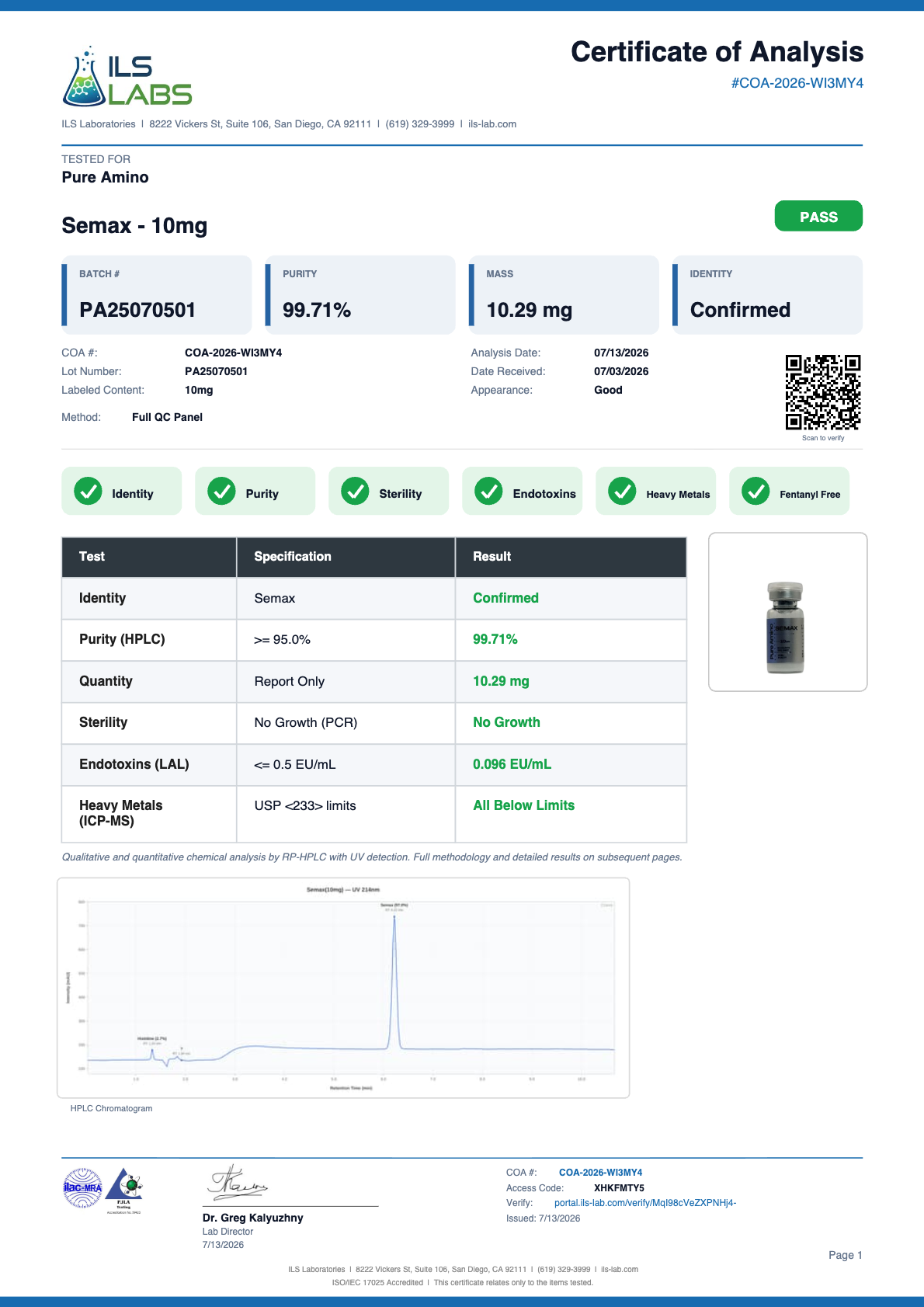The width and height of the screenshot is (924, 1307).
Task: Click the footer COA-2026-WI3MY4 link
Action: pyautogui.click(x=600, y=1173)
